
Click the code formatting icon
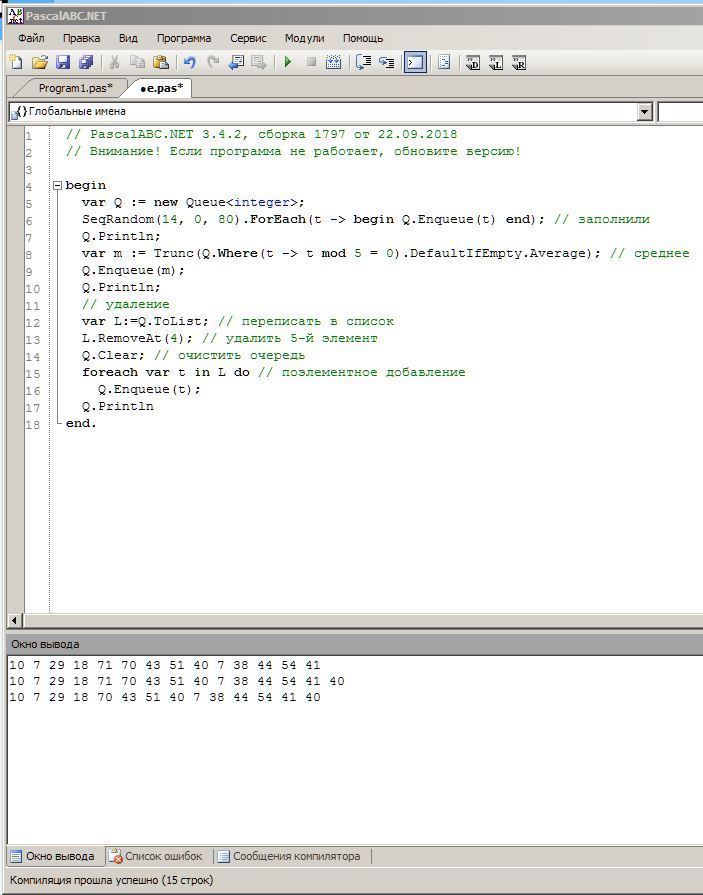pos(444,62)
